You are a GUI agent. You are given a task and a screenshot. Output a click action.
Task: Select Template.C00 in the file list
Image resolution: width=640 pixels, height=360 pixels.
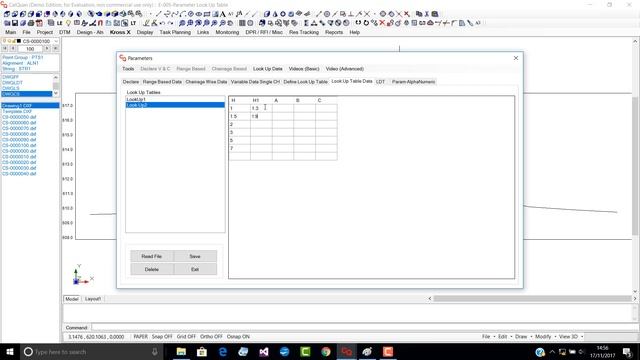pyautogui.click(x=17, y=111)
